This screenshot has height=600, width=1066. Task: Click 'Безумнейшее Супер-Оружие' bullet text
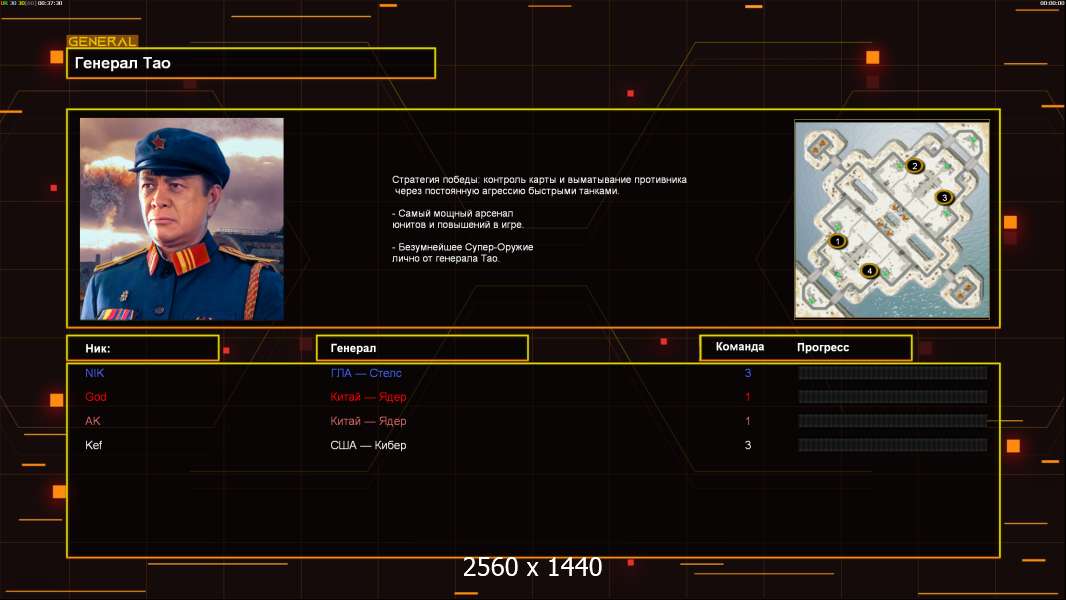point(462,253)
